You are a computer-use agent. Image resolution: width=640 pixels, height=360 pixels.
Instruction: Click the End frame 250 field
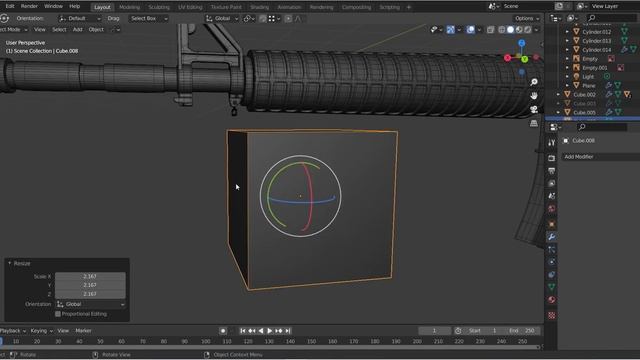tap(522, 331)
